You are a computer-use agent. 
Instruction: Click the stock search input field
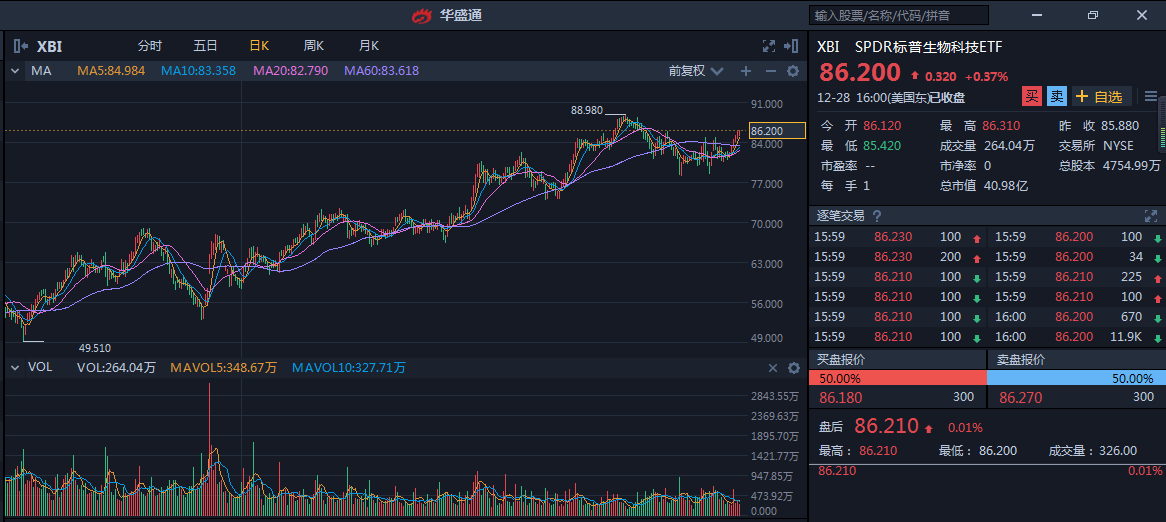click(898, 15)
